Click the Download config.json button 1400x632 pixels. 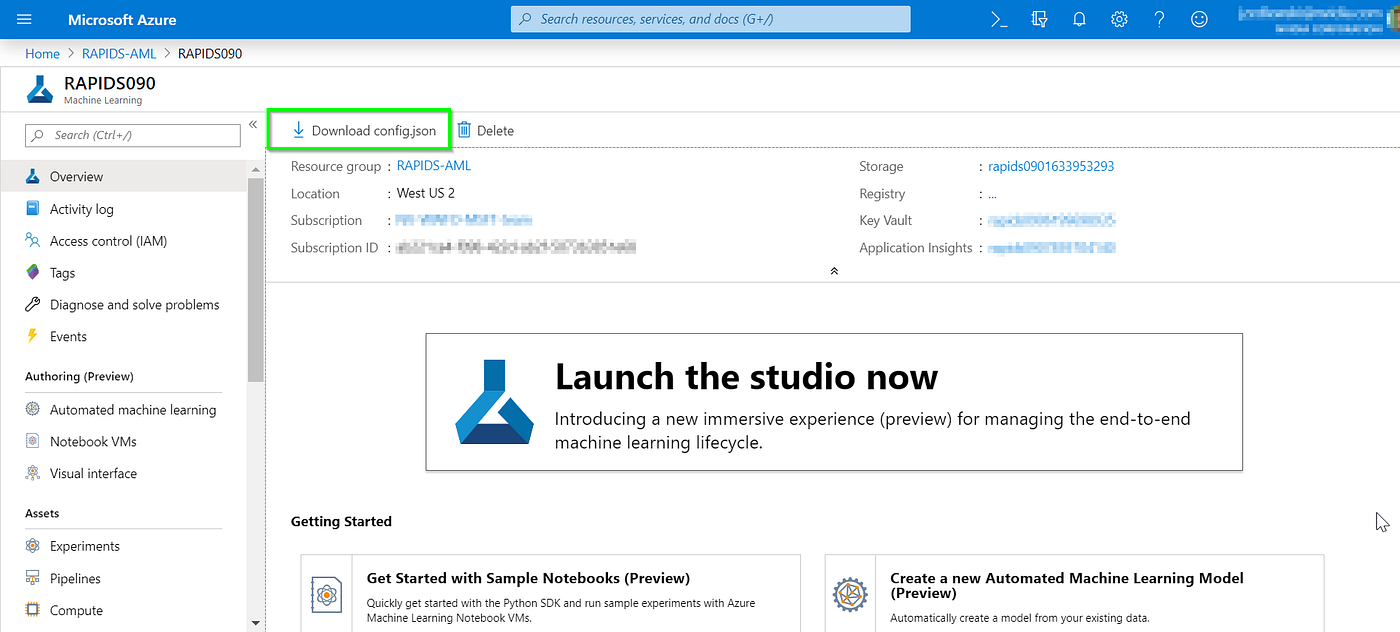[x=359, y=130]
